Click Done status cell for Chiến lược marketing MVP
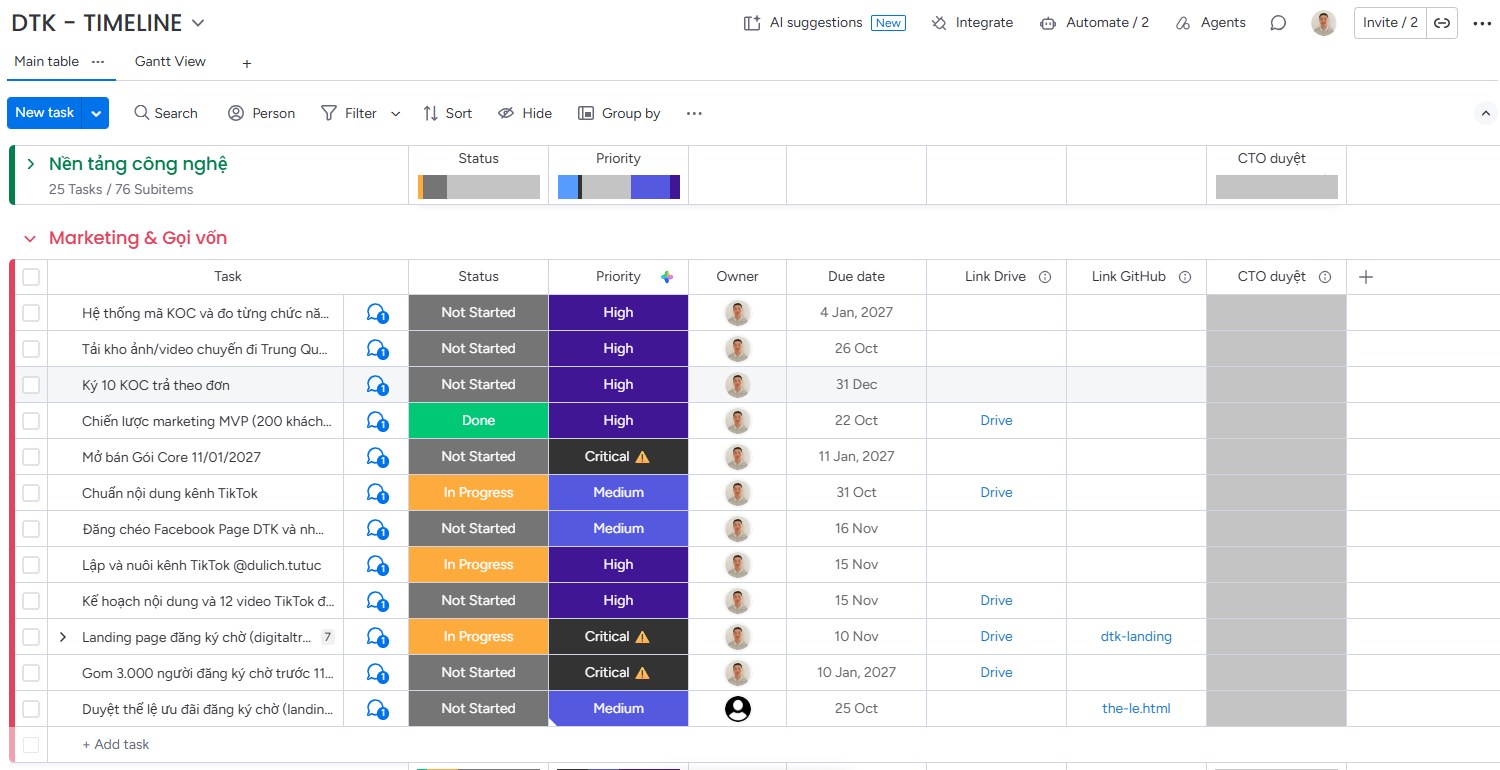The height and width of the screenshot is (770, 1500). (478, 421)
